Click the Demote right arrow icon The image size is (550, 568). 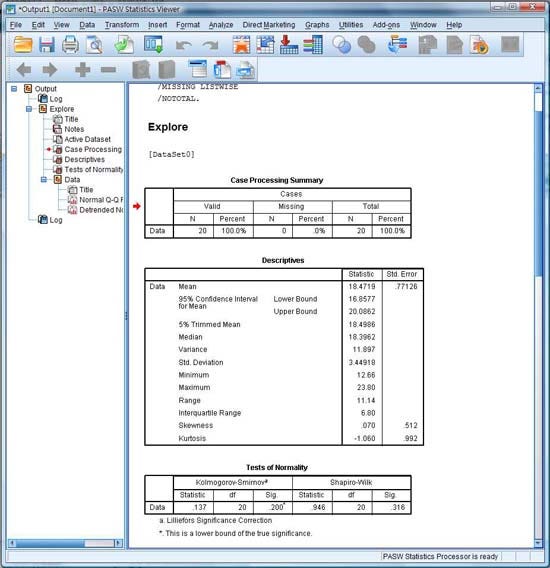click(50, 70)
